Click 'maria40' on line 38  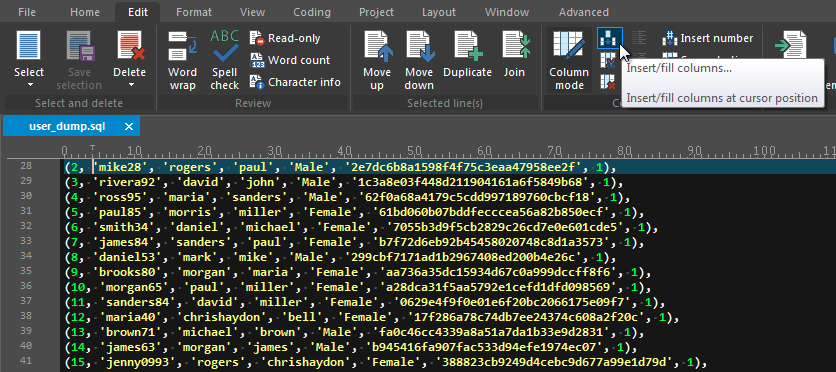point(132,318)
